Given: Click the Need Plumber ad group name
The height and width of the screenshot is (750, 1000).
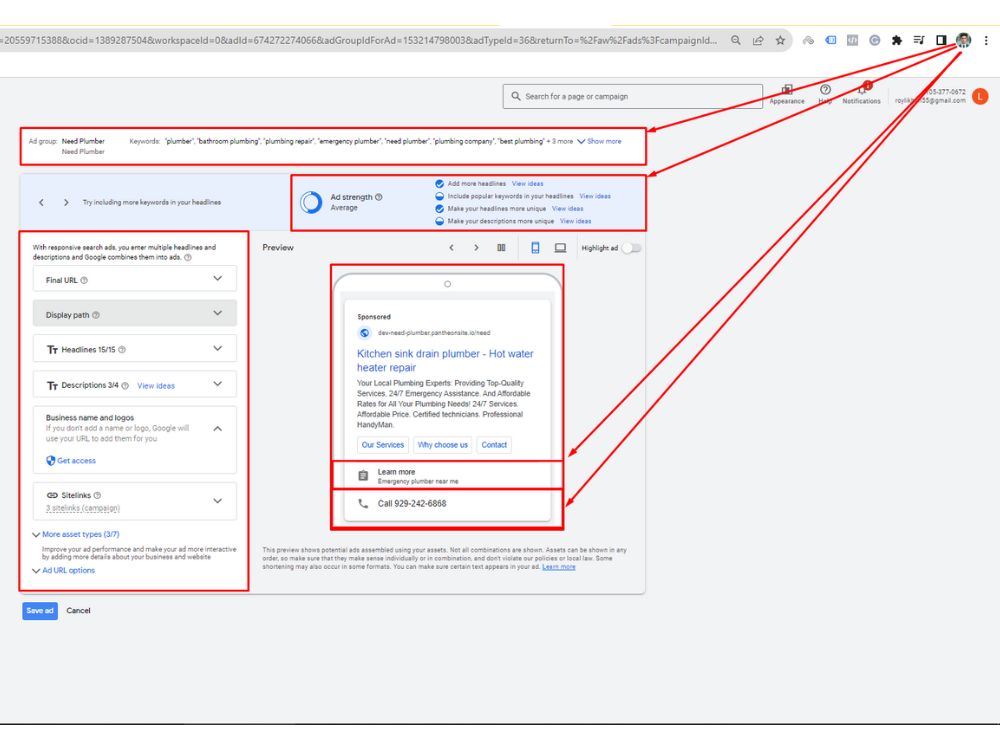Looking at the screenshot, I should (83, 141).
